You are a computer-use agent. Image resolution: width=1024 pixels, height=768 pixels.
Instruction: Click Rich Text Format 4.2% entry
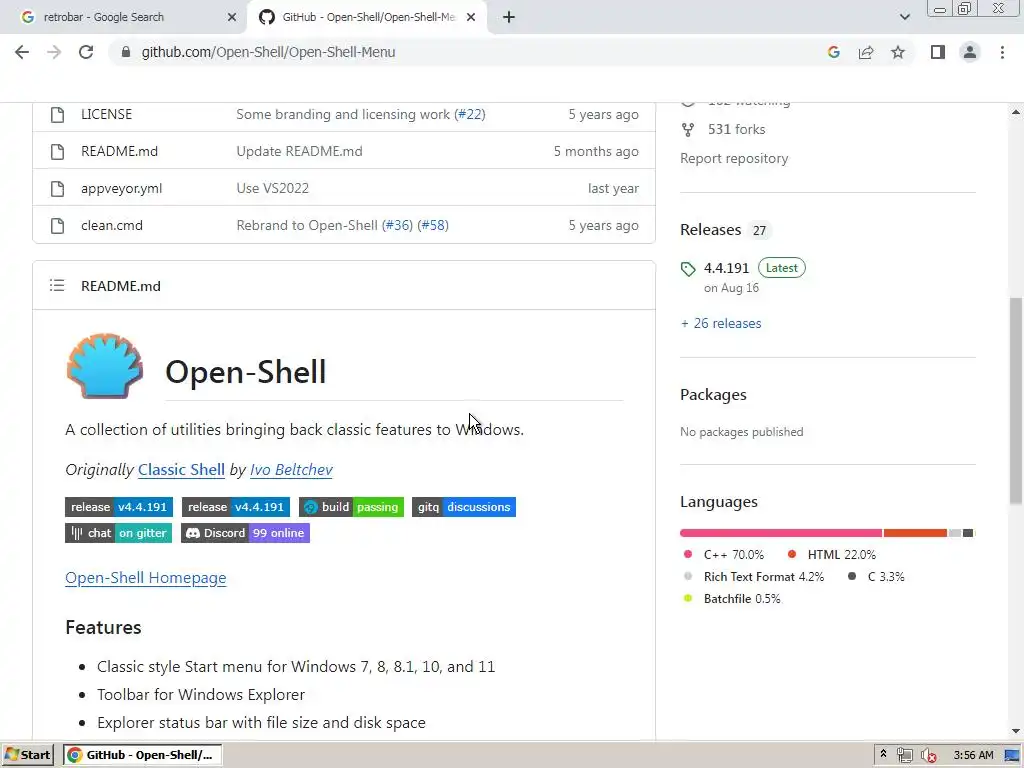pos(753,577)
